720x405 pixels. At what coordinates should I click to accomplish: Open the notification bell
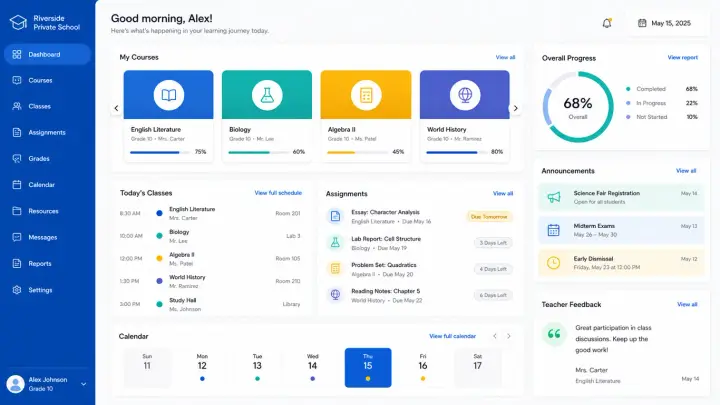[607, 23]
